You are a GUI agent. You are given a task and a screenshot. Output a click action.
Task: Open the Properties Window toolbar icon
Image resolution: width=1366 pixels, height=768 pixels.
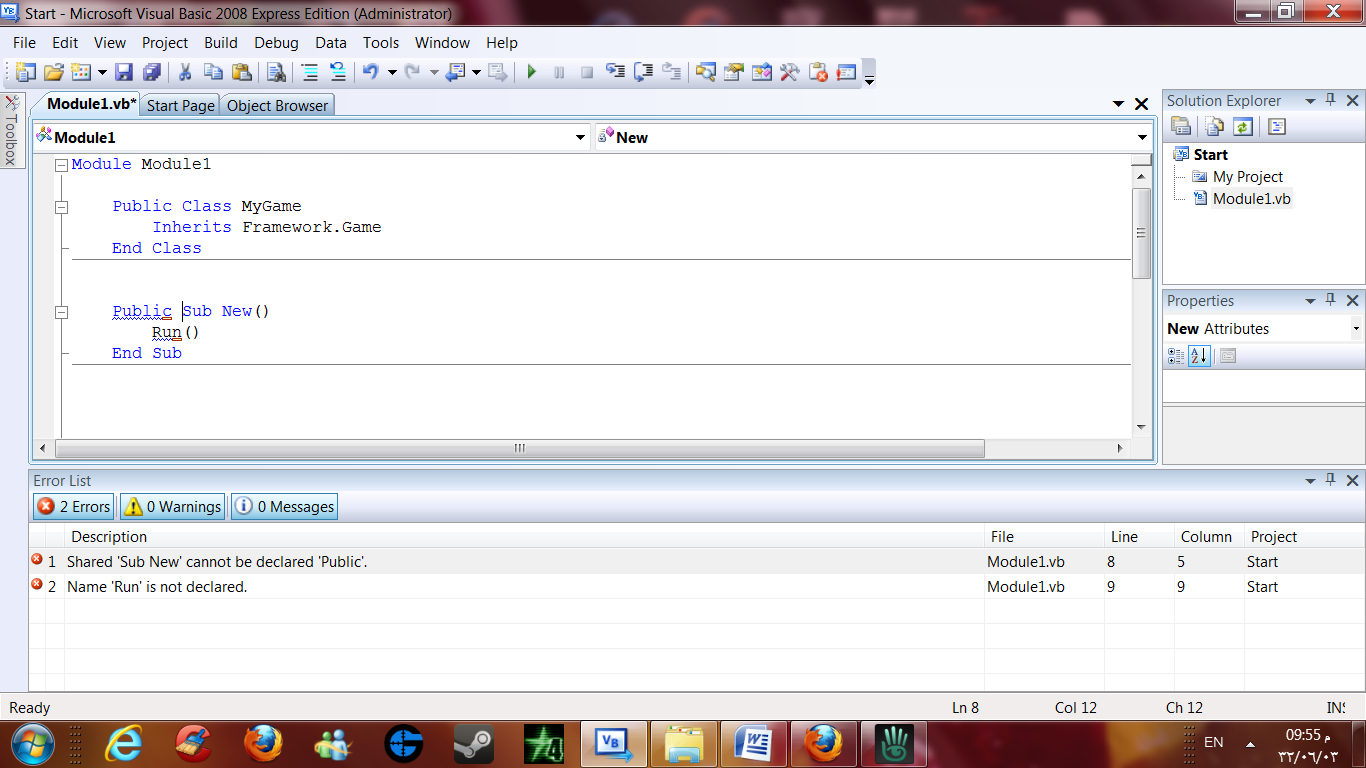[734, 72]
